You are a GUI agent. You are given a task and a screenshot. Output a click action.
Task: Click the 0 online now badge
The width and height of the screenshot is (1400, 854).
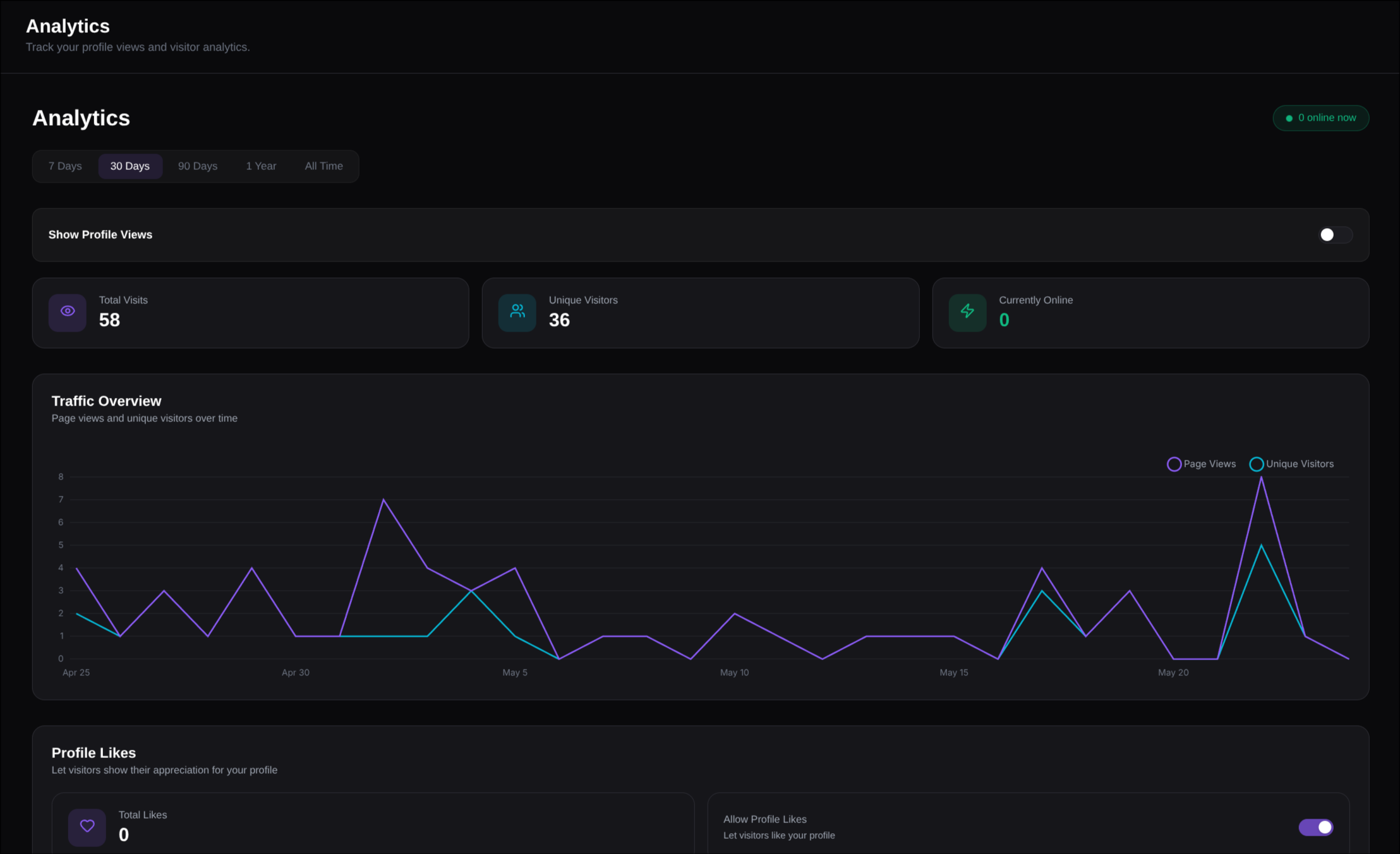coord(1321,118)
